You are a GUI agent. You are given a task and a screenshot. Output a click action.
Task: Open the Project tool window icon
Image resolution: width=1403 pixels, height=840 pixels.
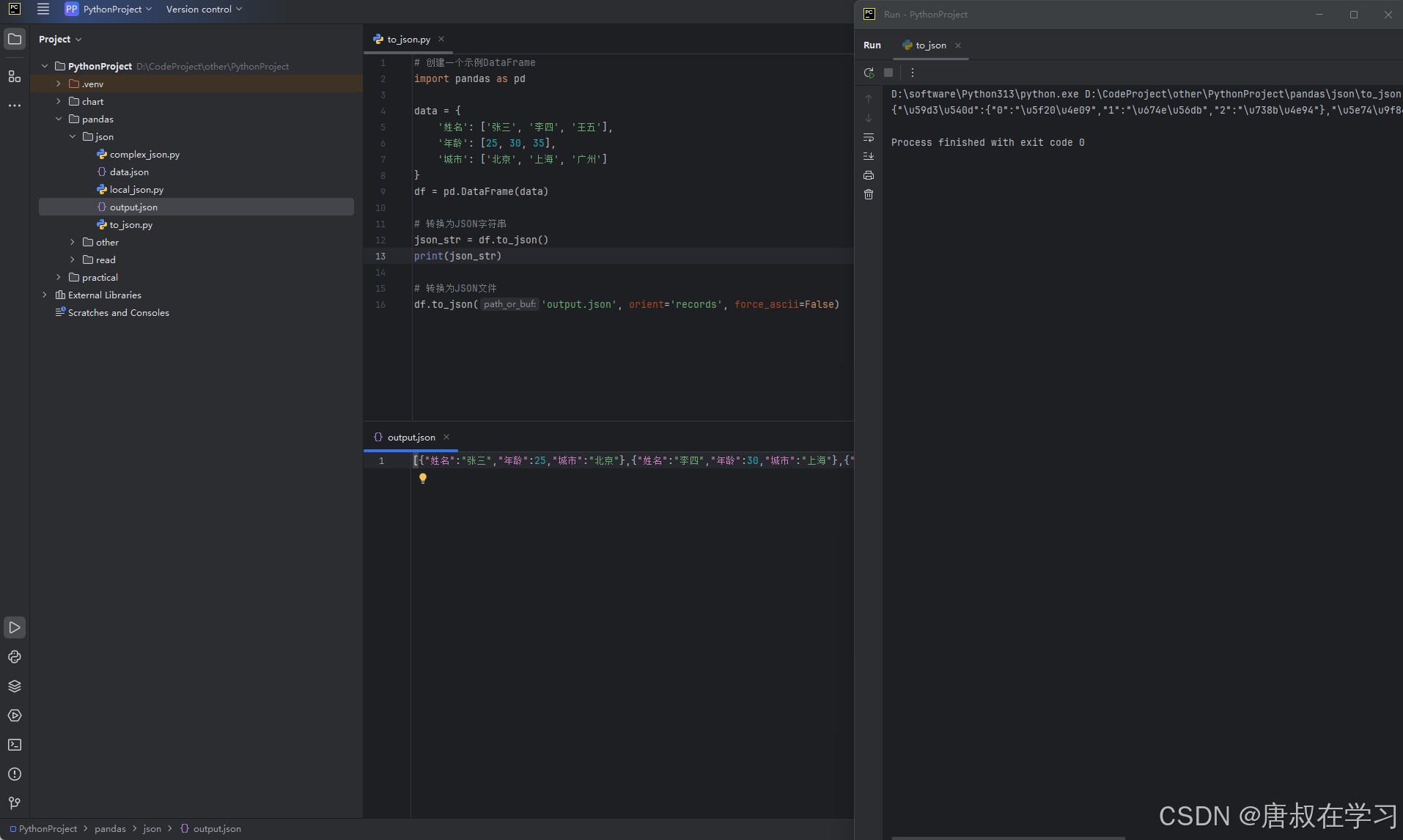click(15, 39)
